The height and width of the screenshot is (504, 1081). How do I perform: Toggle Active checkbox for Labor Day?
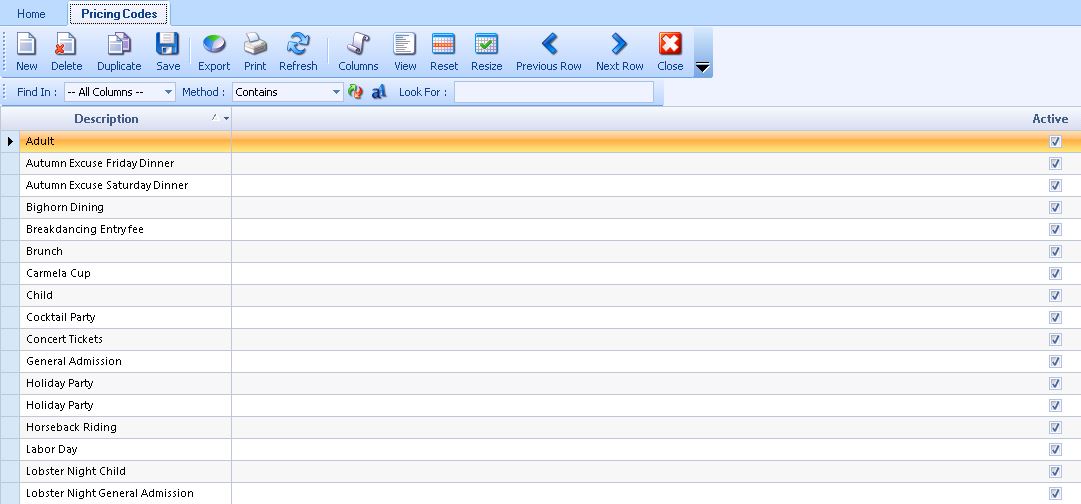1055,450
